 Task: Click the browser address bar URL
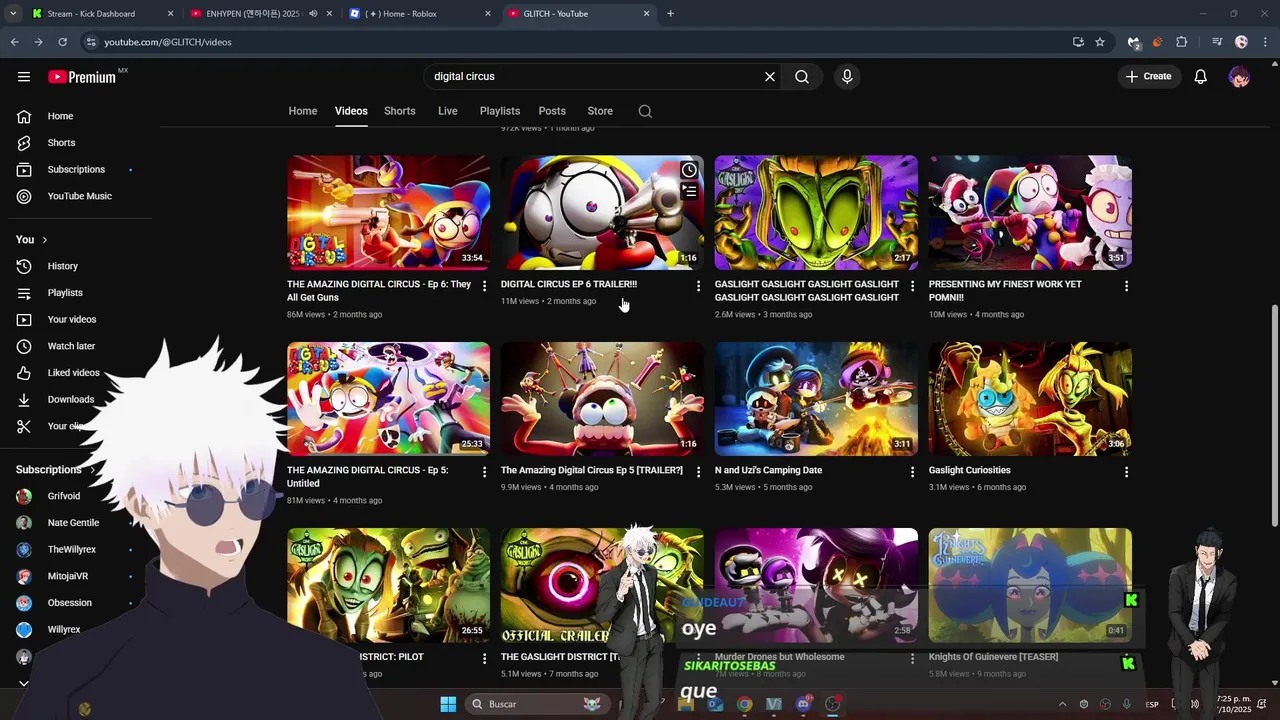pos(168,42)
